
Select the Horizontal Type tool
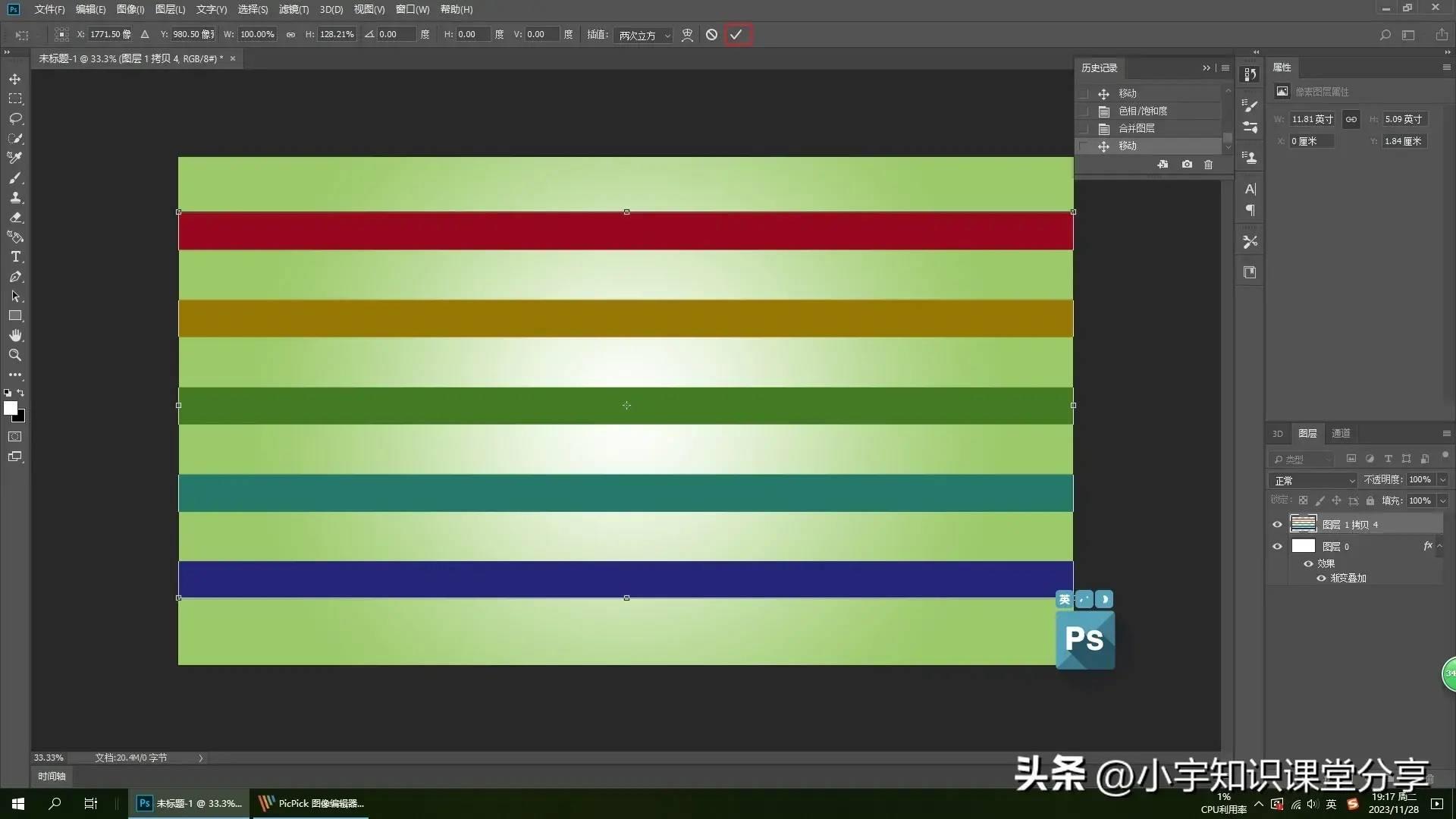(15, 256)
